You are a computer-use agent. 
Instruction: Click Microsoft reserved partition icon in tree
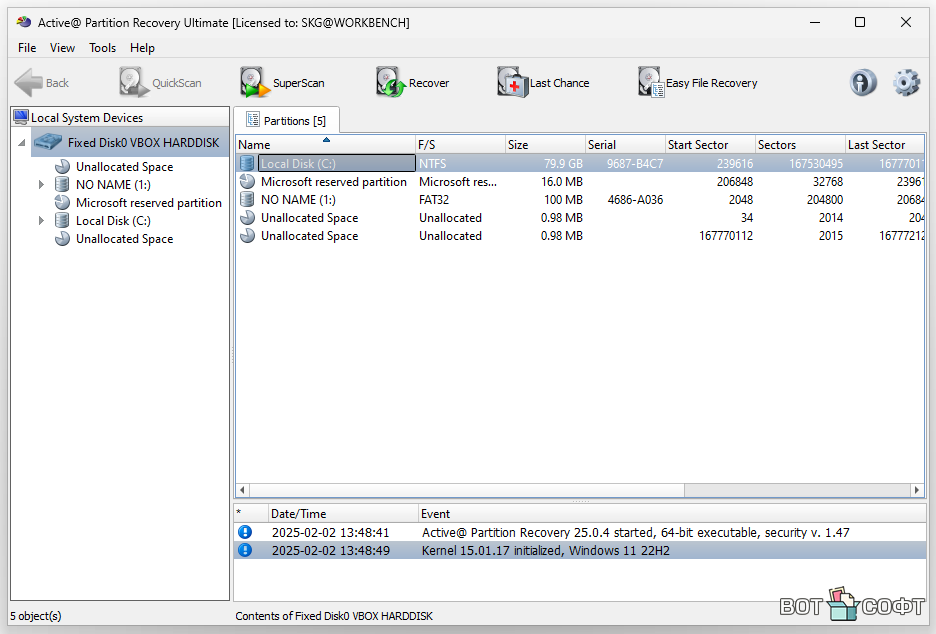(62, 202)
